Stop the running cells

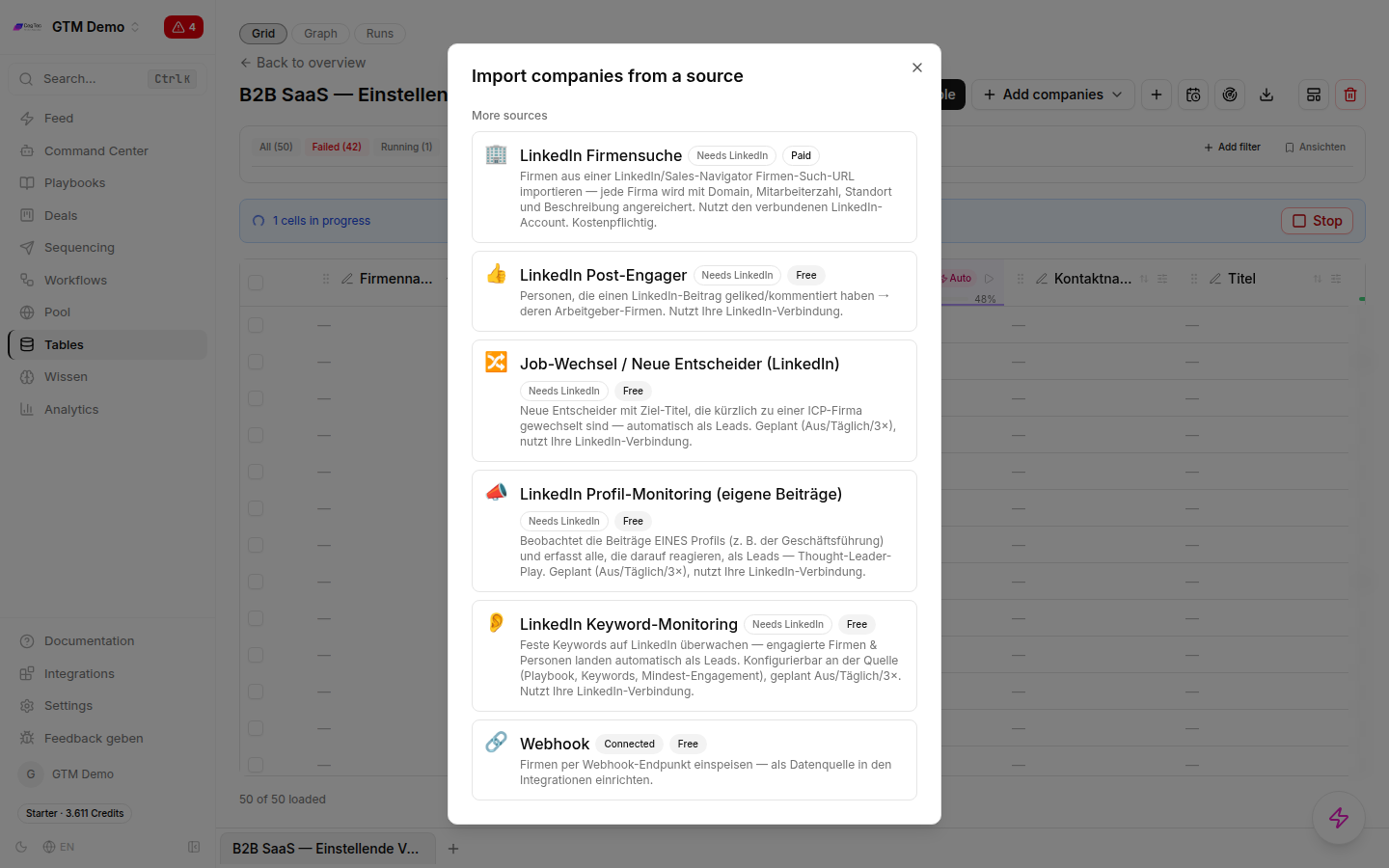[x=1317, y=221]
